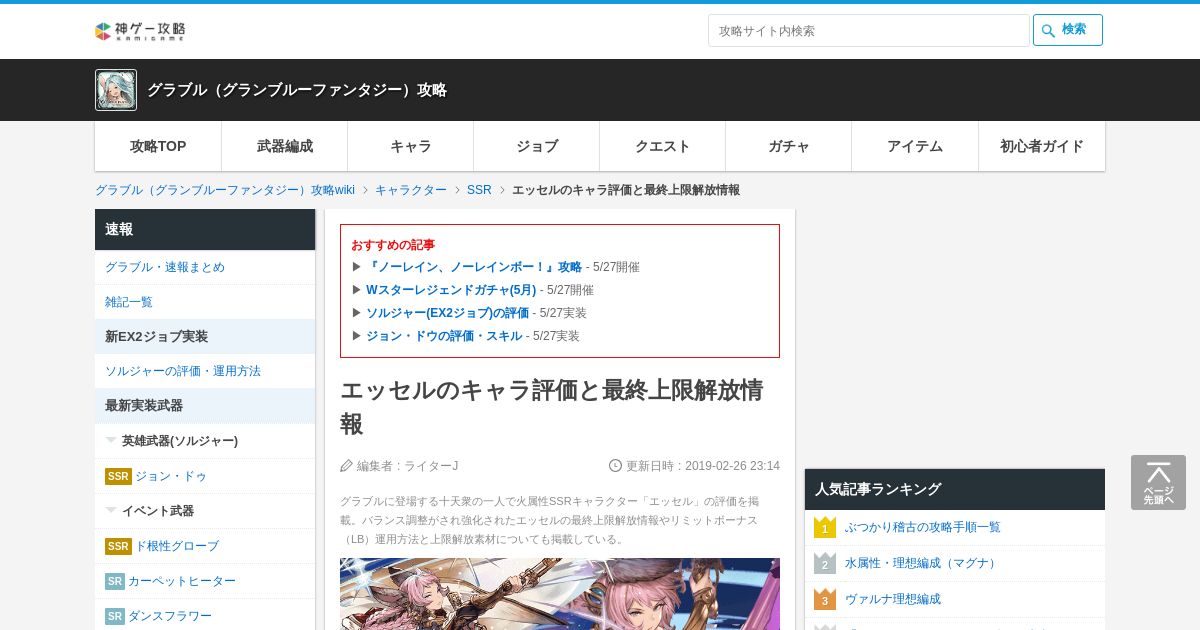Click the bronze rank 3 crown icon
The height and width of the screenshot is (630, 1200).
click(x=825, y=599)
